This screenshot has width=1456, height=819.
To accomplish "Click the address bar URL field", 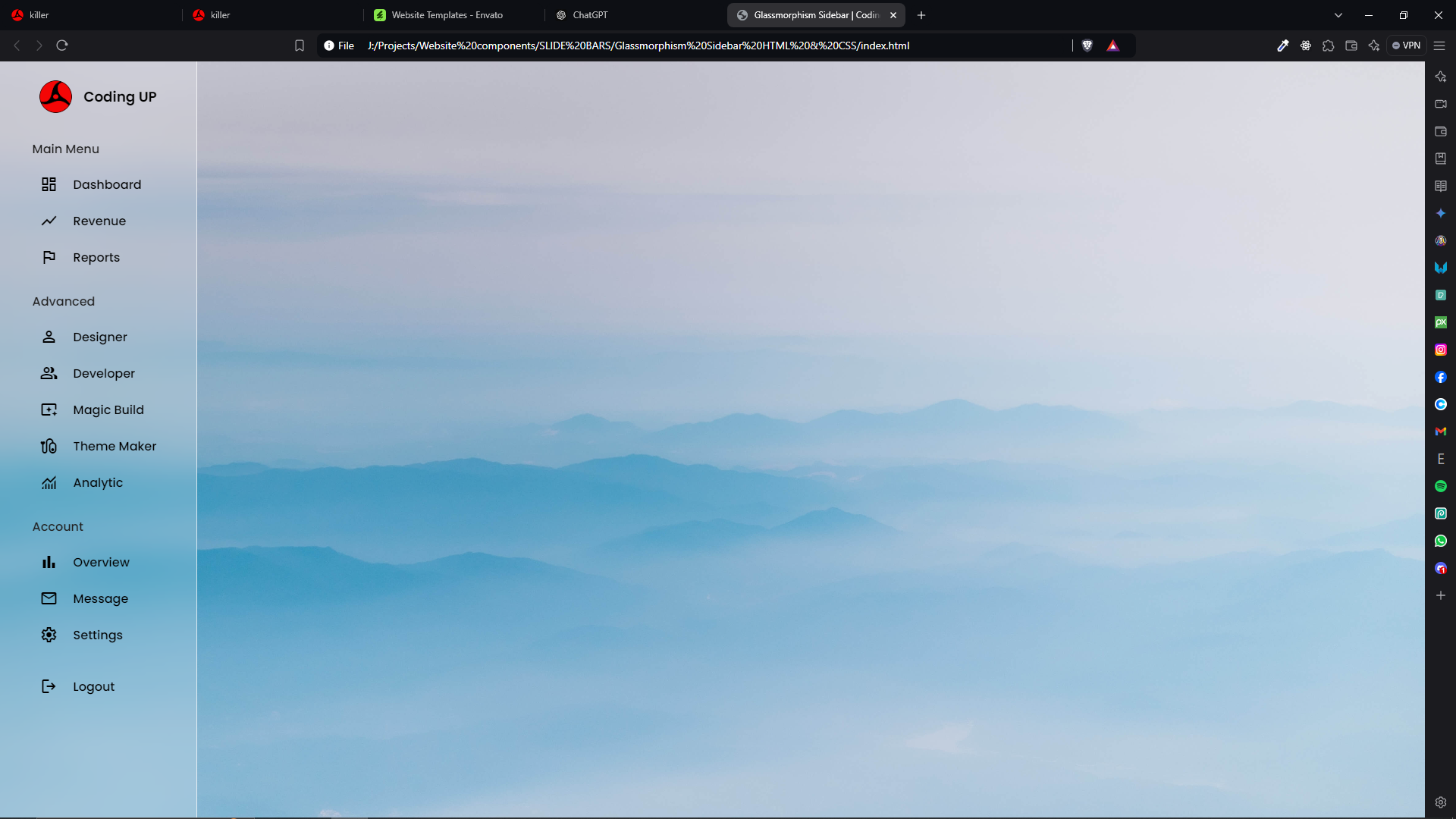I will [637, 45].
